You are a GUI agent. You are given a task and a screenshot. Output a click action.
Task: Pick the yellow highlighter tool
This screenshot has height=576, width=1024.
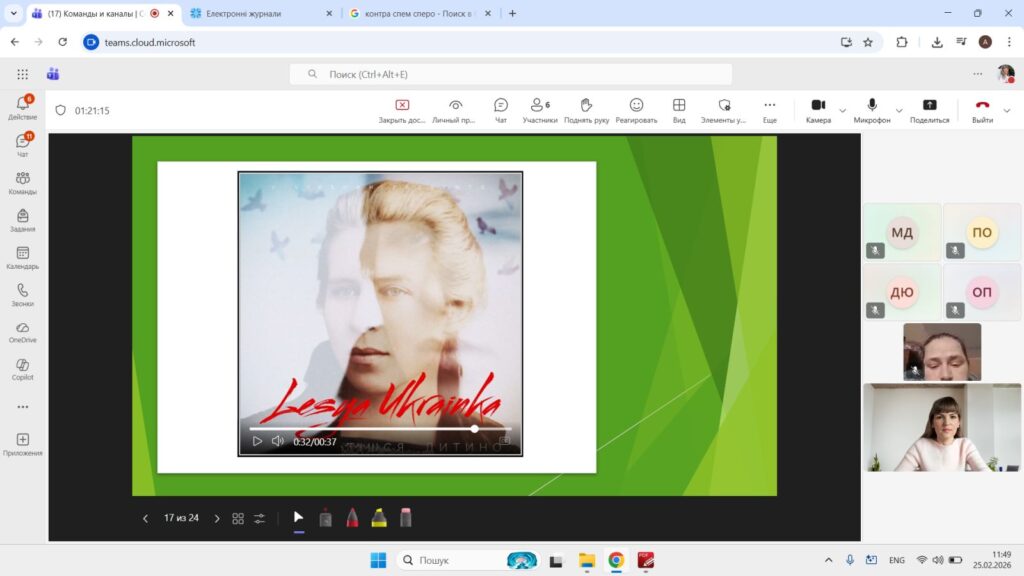(x=379, y=518)
